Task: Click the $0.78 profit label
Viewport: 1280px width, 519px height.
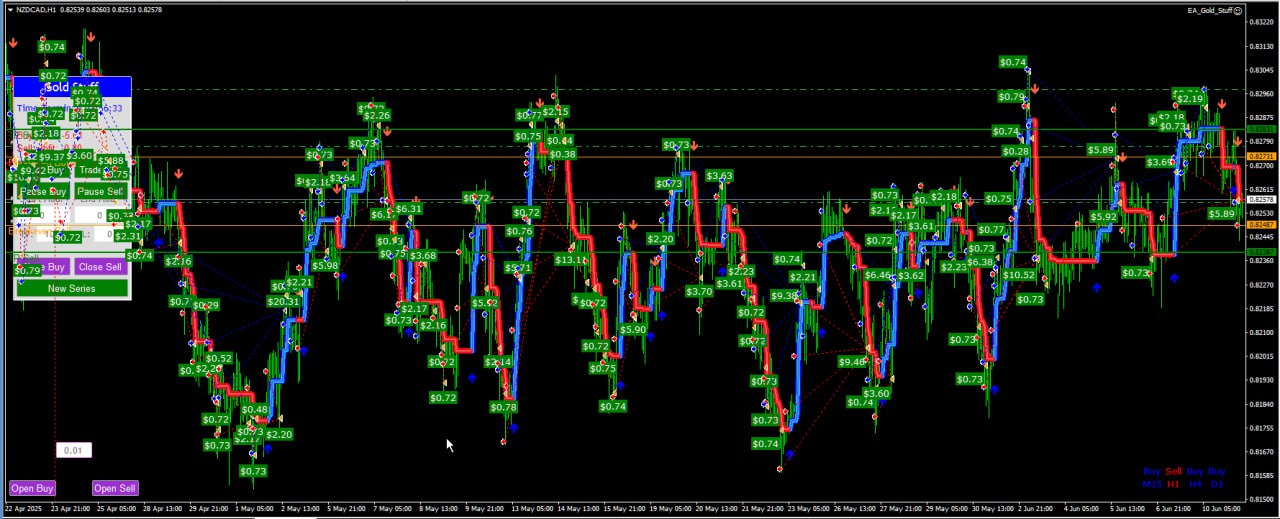Action: coord(503,408)
